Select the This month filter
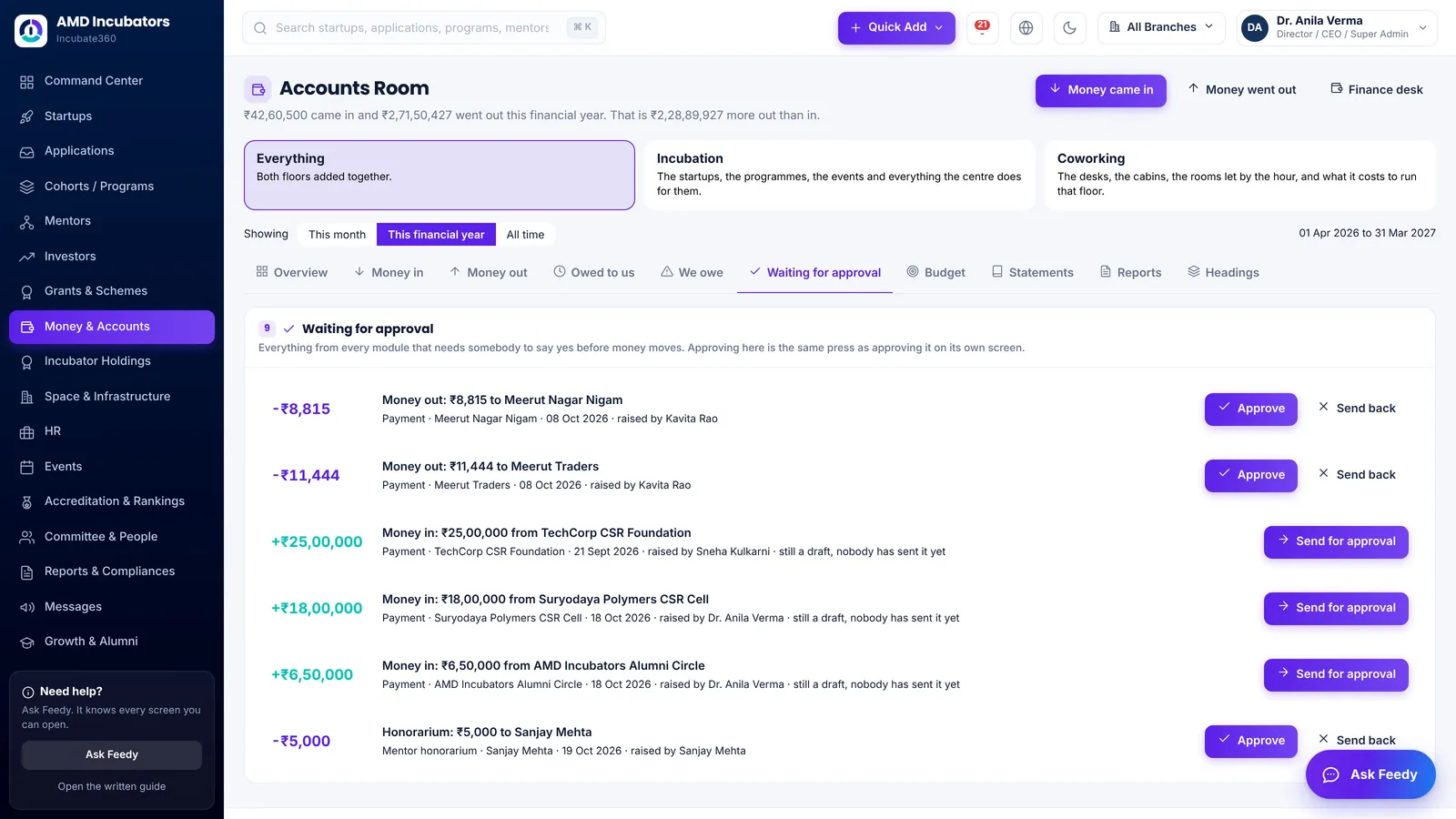The height and width of the screenshot is (819, 1456). (337, 235)
